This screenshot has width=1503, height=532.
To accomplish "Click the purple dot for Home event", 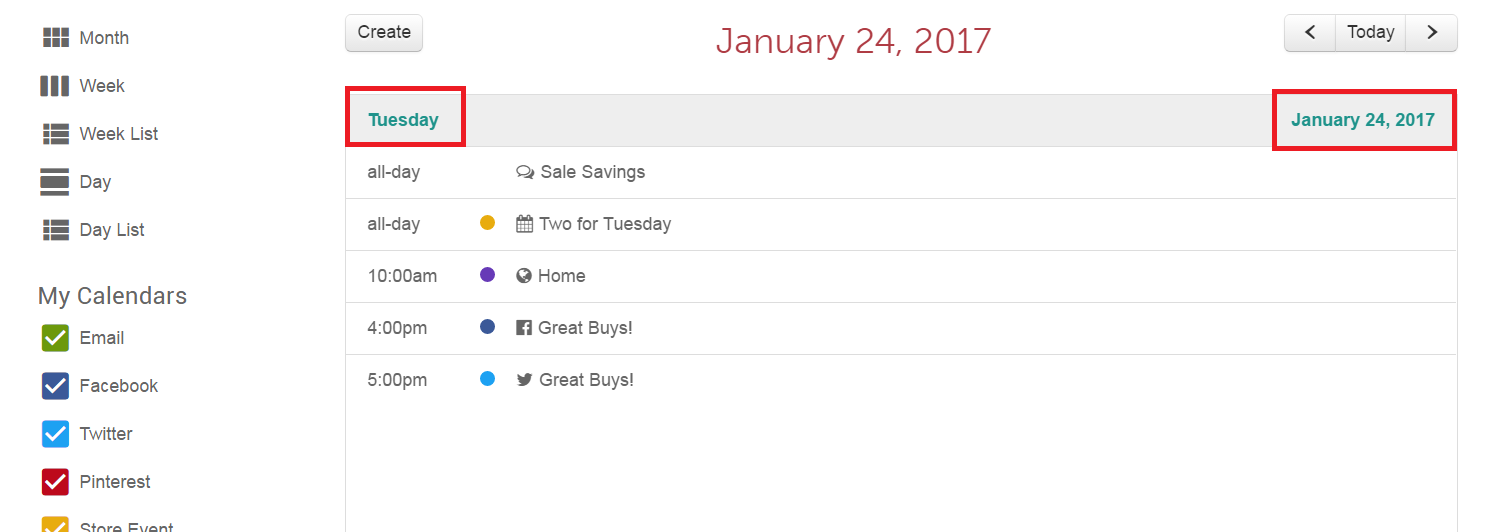I will (488, 274).
